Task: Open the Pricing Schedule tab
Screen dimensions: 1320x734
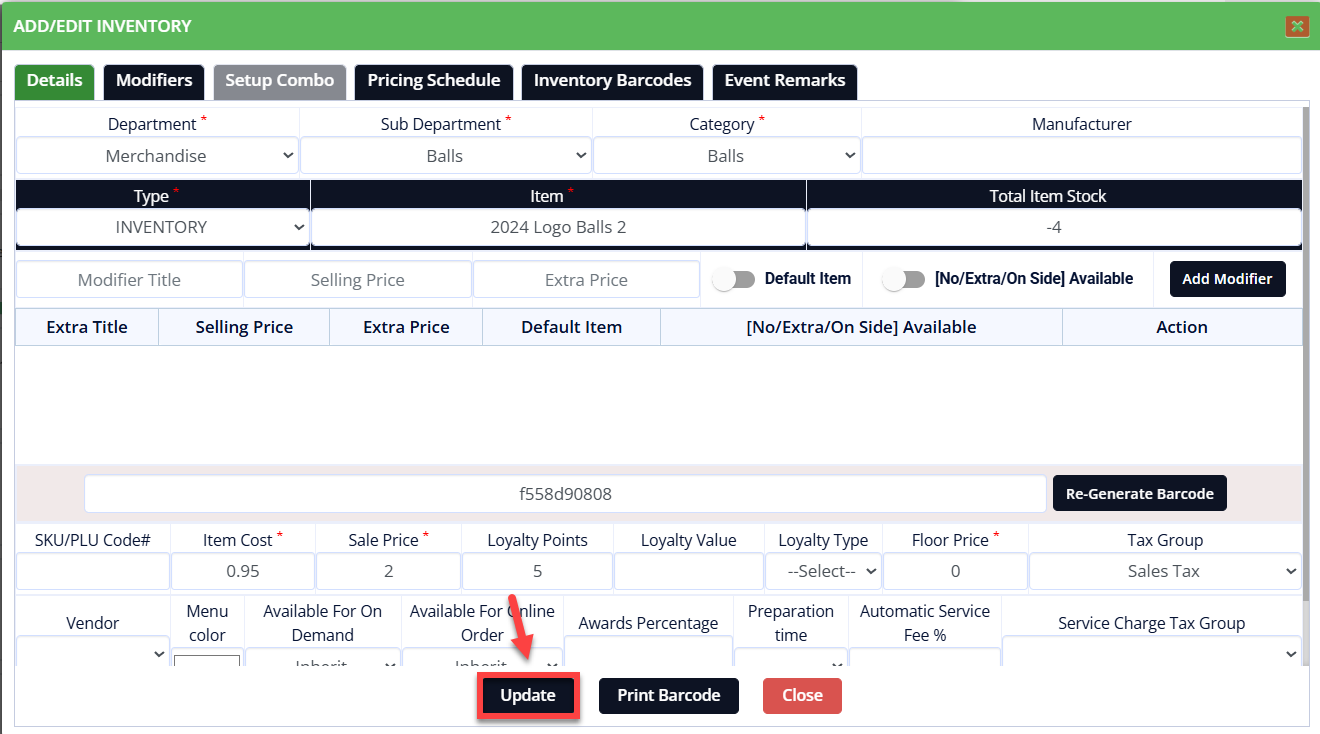Action: tap(433, 81)
